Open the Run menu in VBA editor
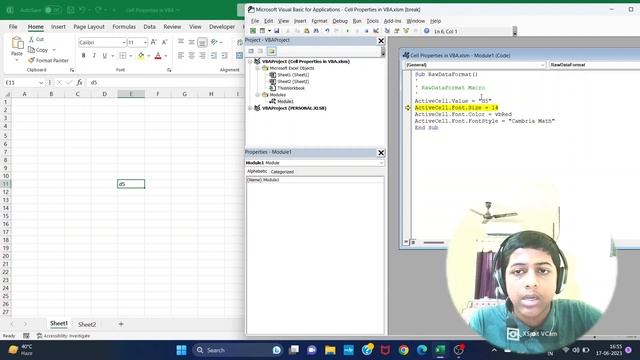 pos(357,21)
